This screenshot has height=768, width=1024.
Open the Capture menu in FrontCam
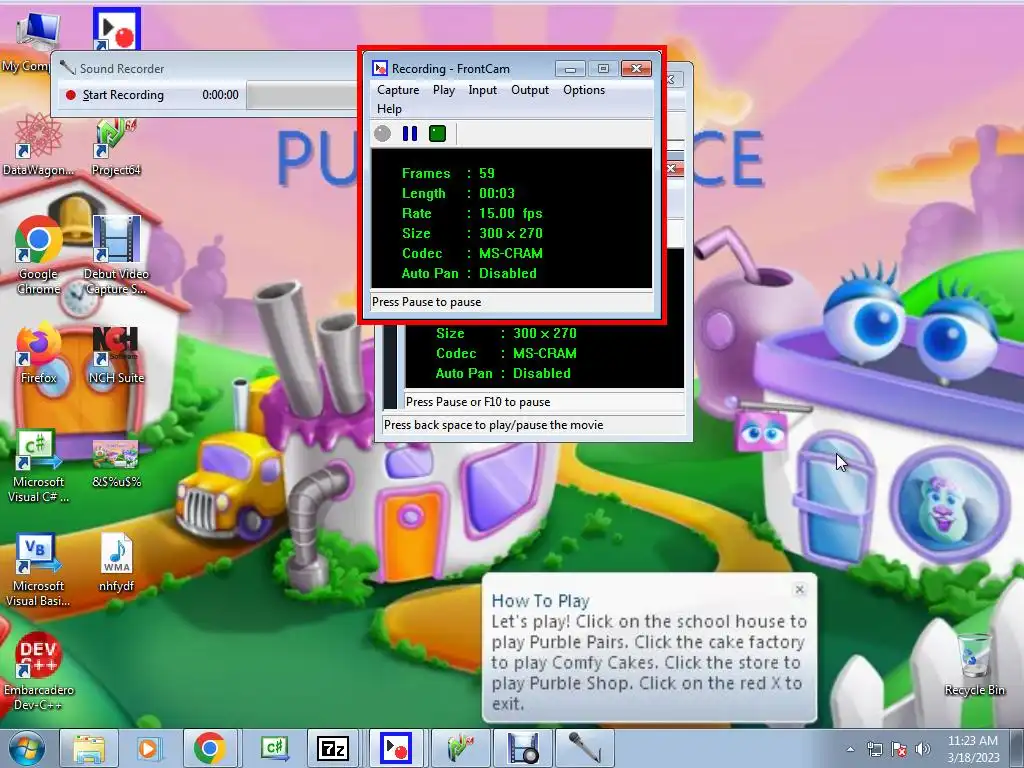tap(398, 90)
